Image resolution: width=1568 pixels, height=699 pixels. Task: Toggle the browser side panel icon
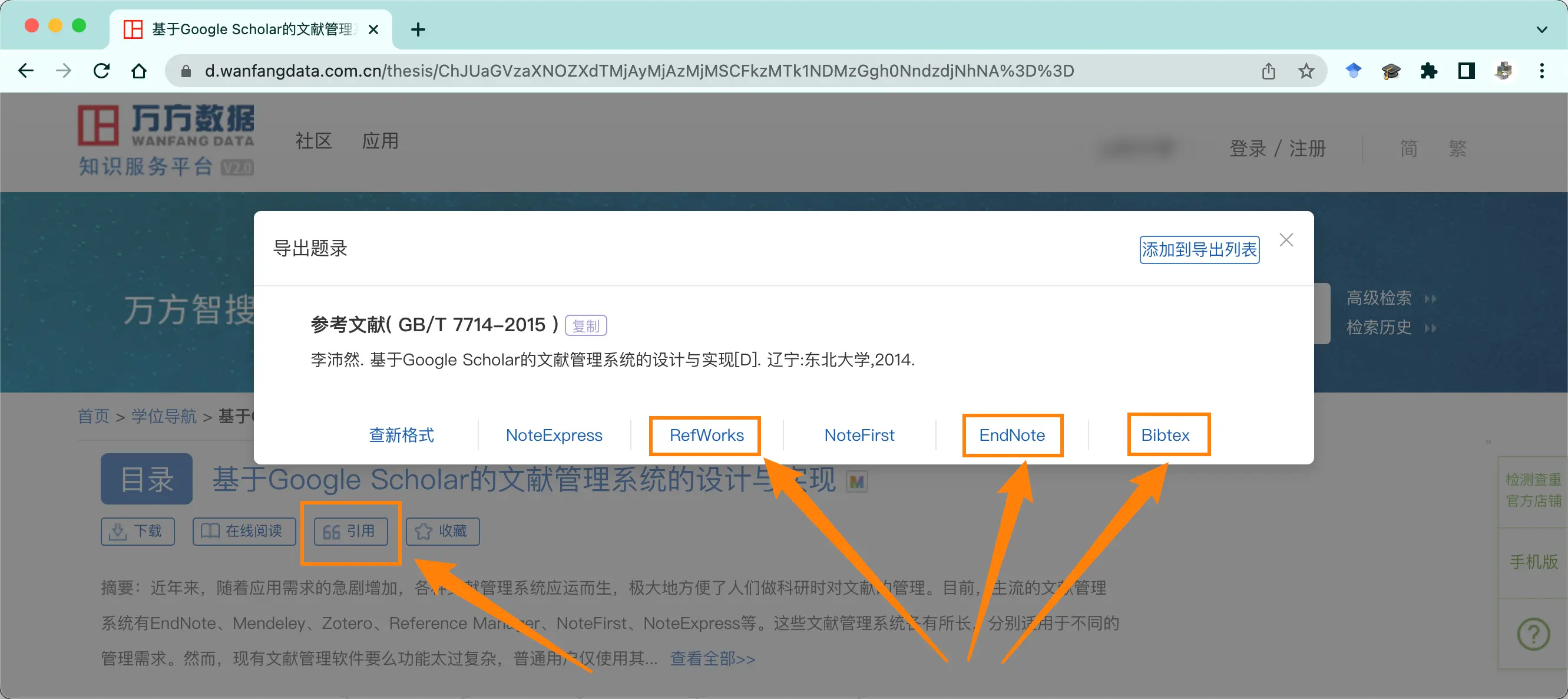(x=1466, y=71)
